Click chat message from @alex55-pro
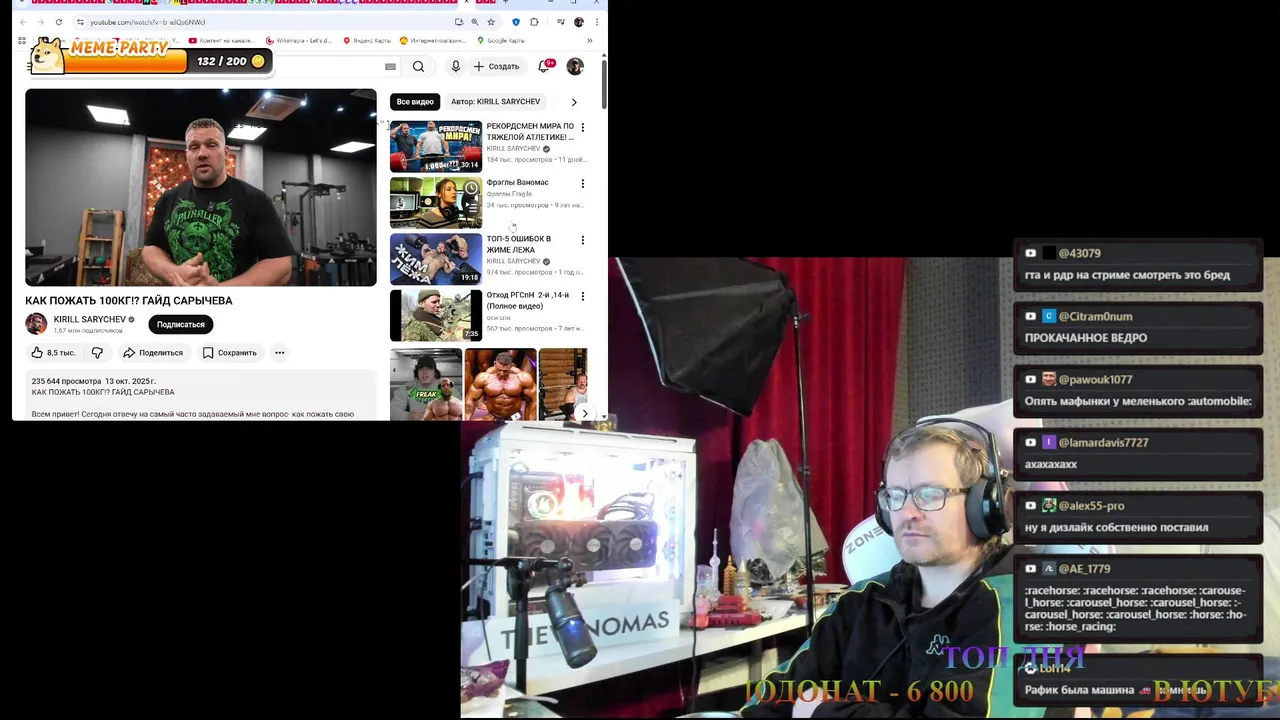The image size is (1280, 720). [1139, 516]
